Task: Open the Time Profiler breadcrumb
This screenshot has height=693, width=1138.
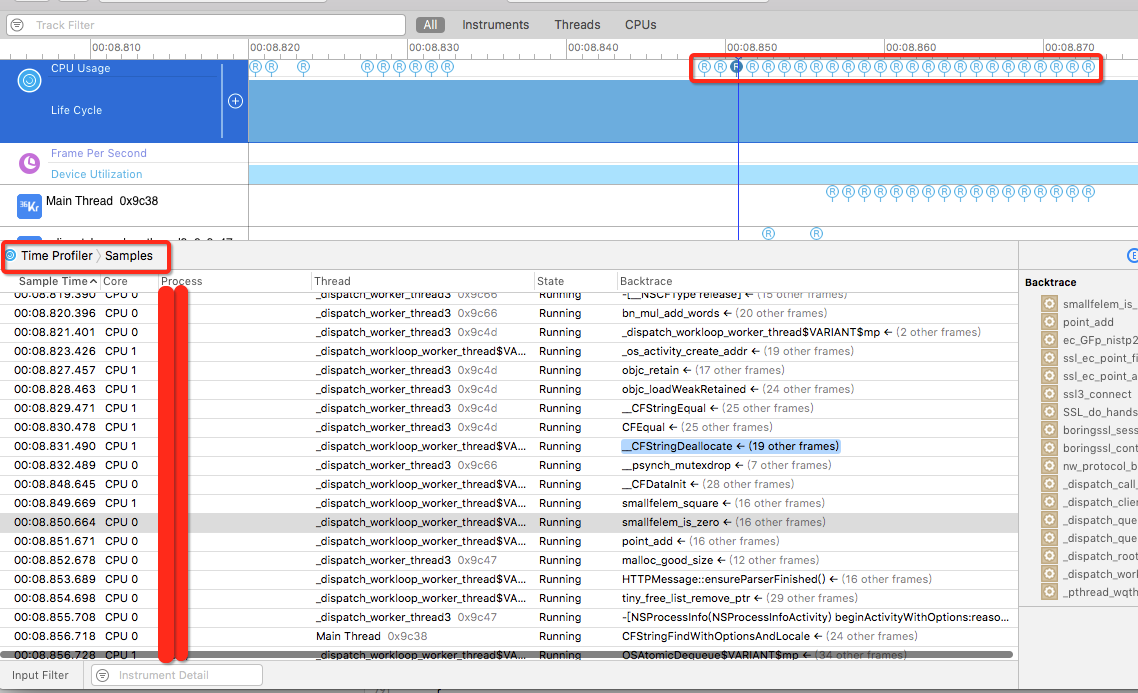Action: (57, 255)
